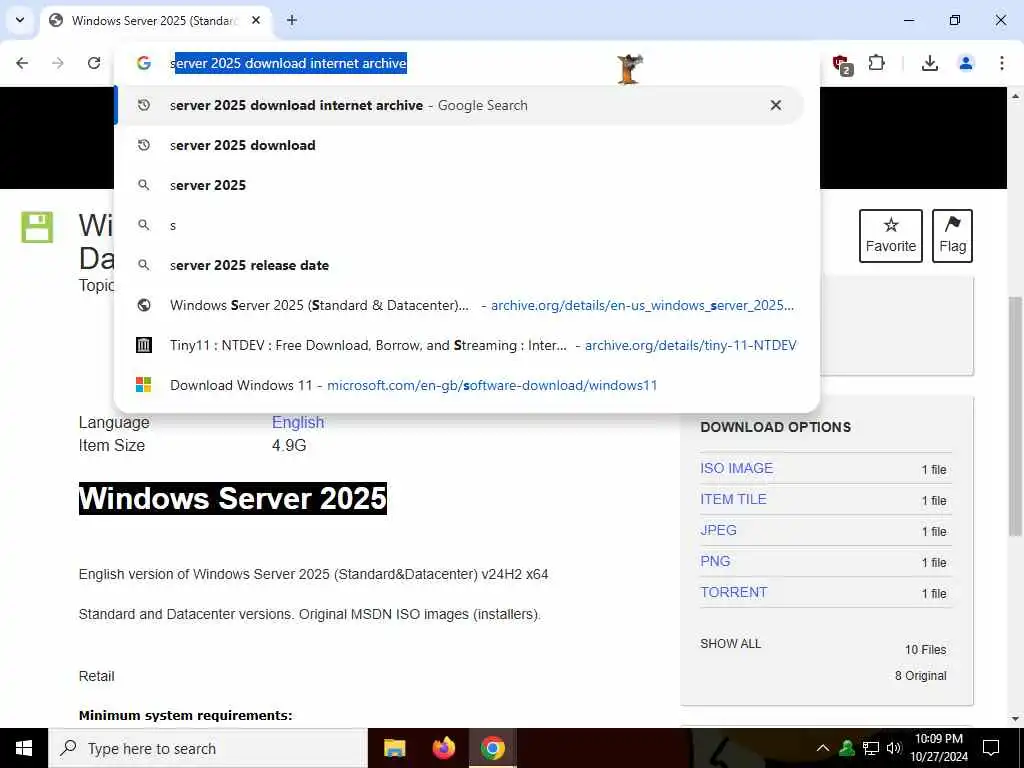This screenshot has height=768, width=1024.
Task: Select suggestion 'server 2025 download internet archive'
Action: [x=459, y=105]
